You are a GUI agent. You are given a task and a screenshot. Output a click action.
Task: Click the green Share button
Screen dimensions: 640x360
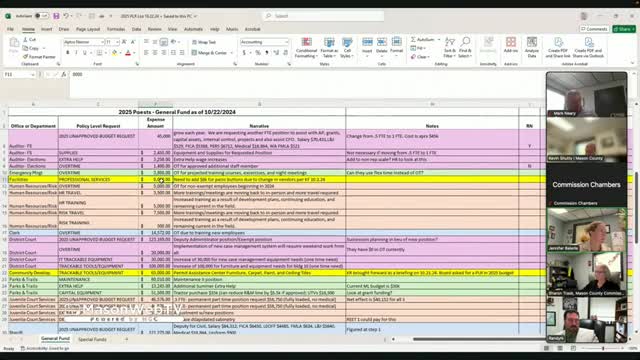click(624, 29)
